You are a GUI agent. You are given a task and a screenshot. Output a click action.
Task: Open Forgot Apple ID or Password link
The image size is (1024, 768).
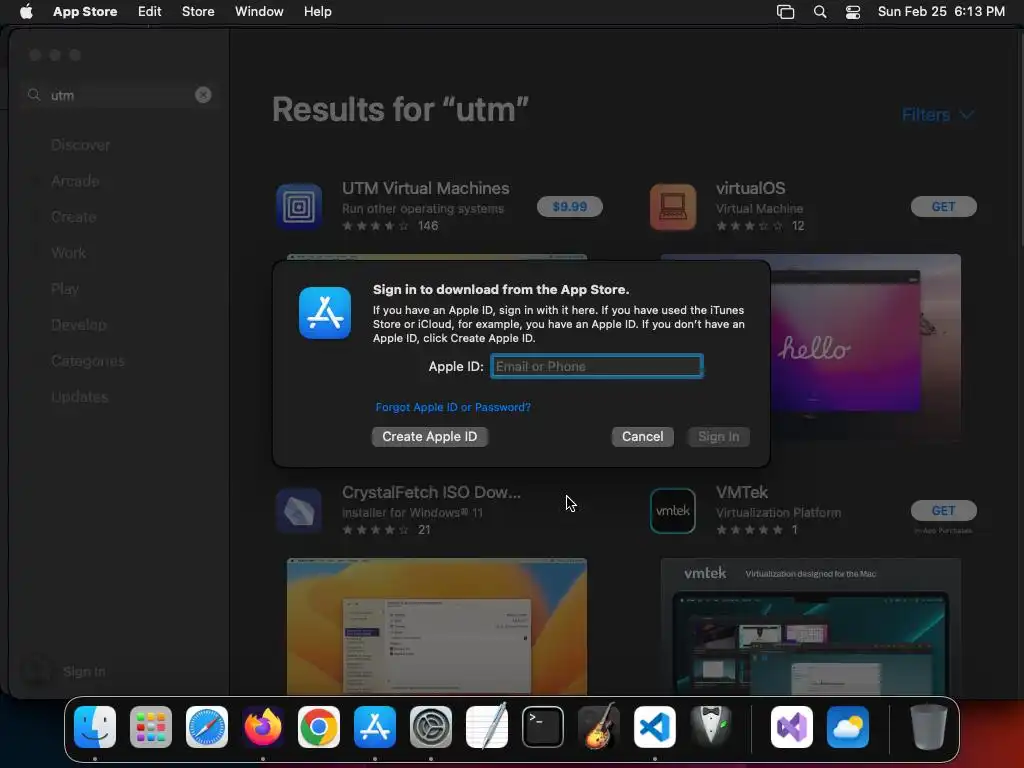[453, 407]
